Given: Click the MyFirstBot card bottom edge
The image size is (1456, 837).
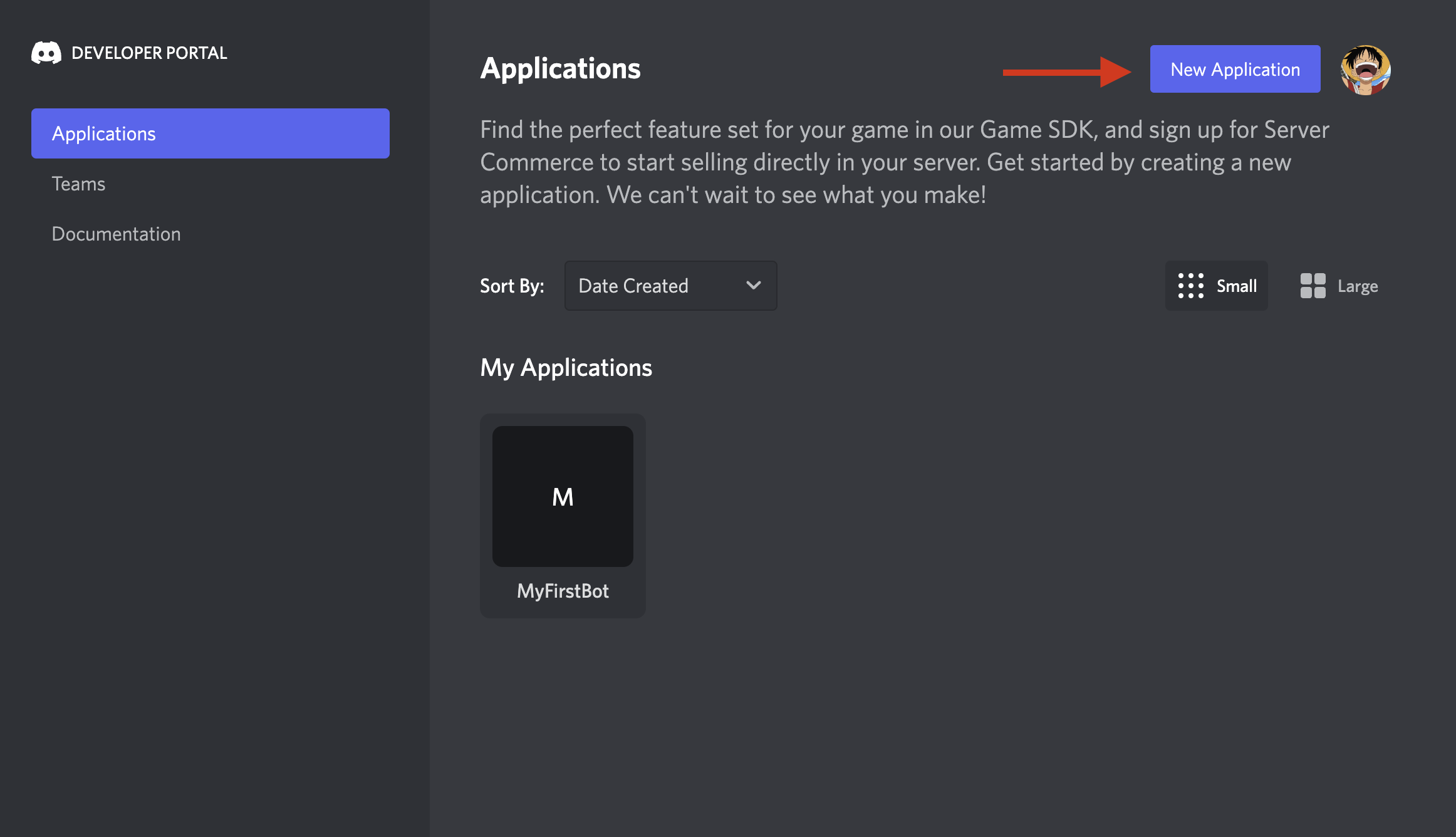Looking at the screenshot, I should pos(563,613).
